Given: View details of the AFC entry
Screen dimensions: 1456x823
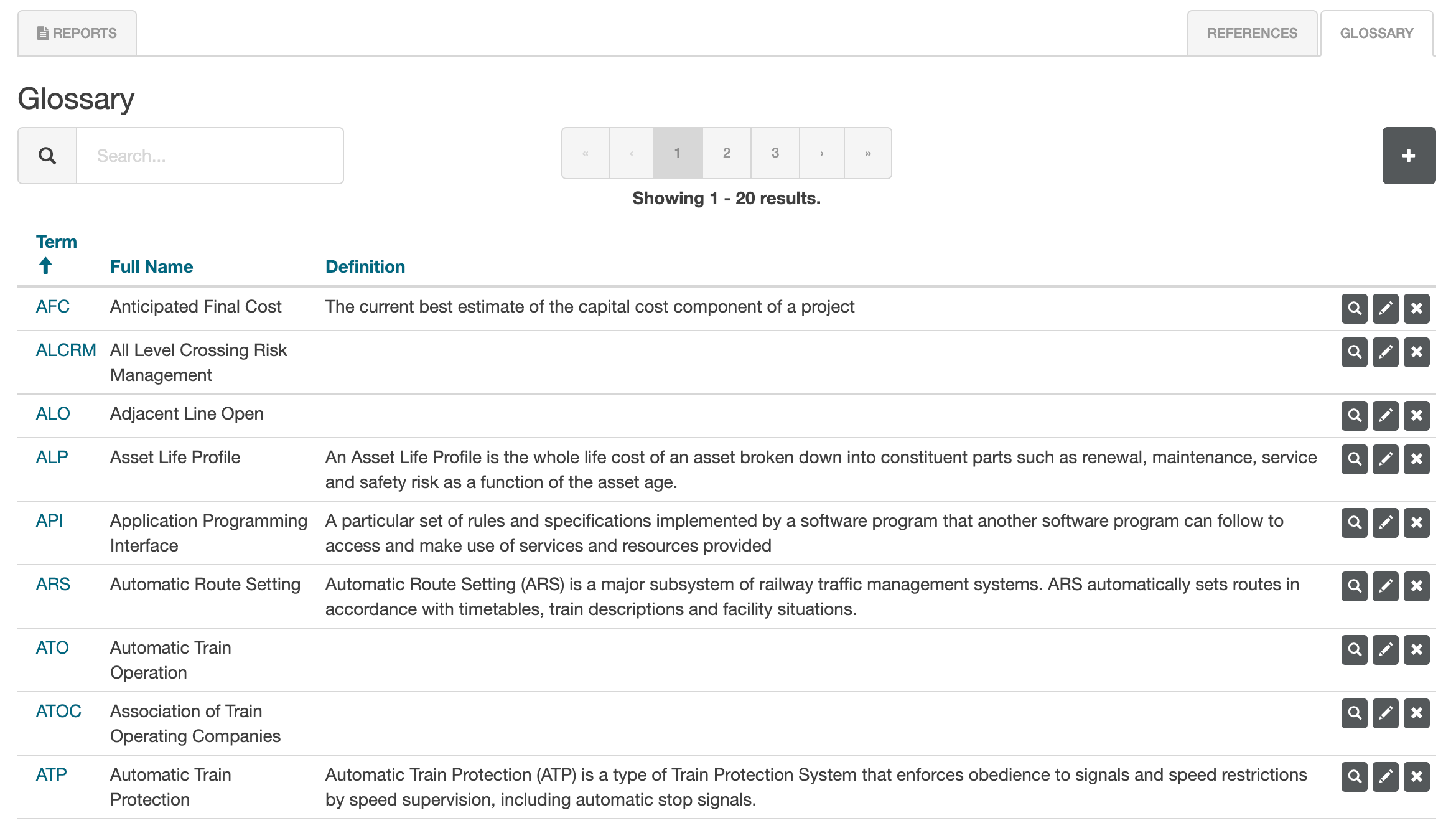Looking at the screenshot, I should tap(1354, 308).
